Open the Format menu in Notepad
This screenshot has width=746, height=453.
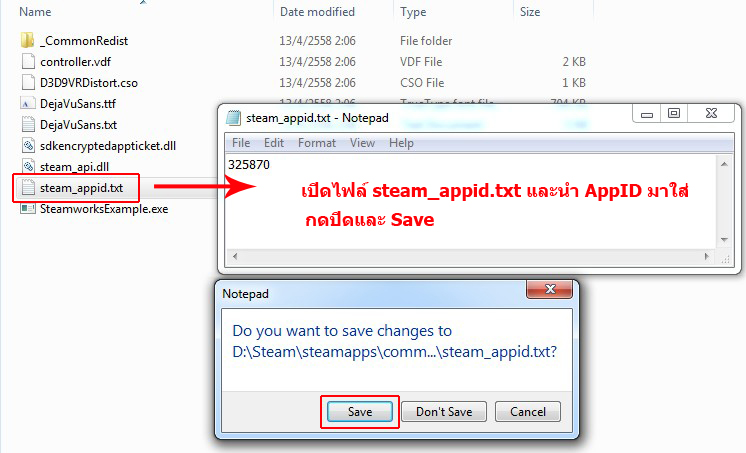tap(316, 143)
